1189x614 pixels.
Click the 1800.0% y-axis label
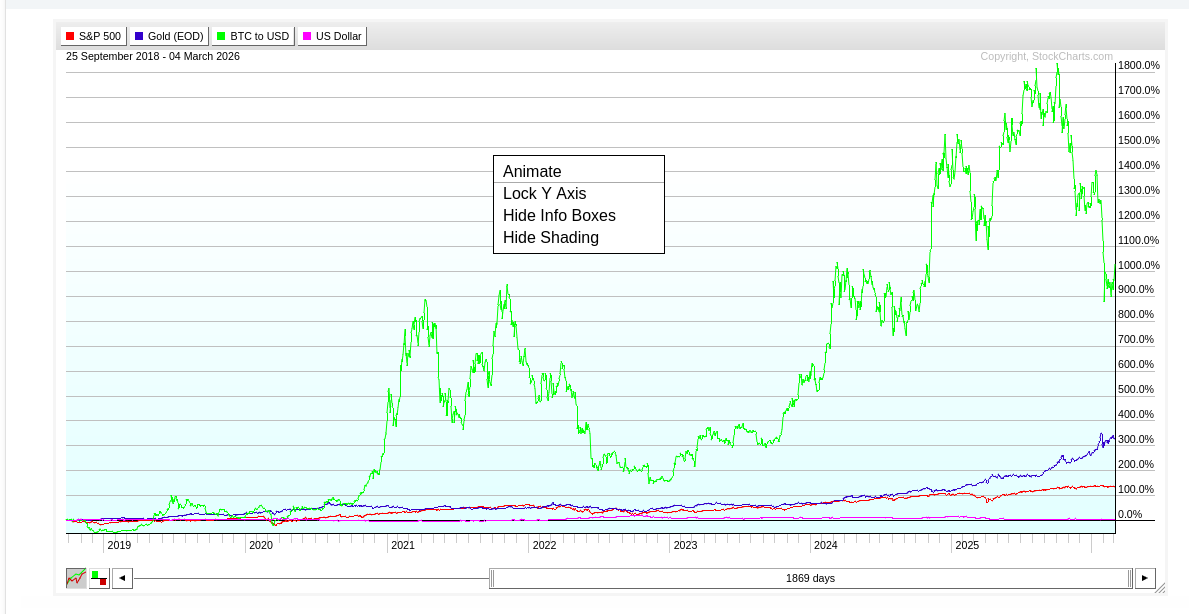click(x=1139, y=65)
